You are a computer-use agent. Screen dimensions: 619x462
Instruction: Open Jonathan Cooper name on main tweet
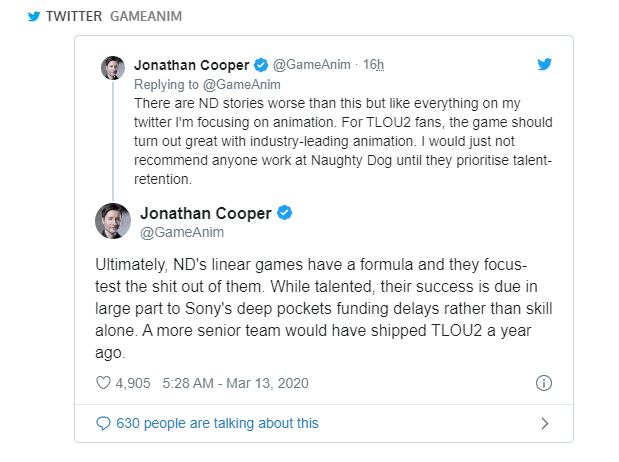[206, 213]
